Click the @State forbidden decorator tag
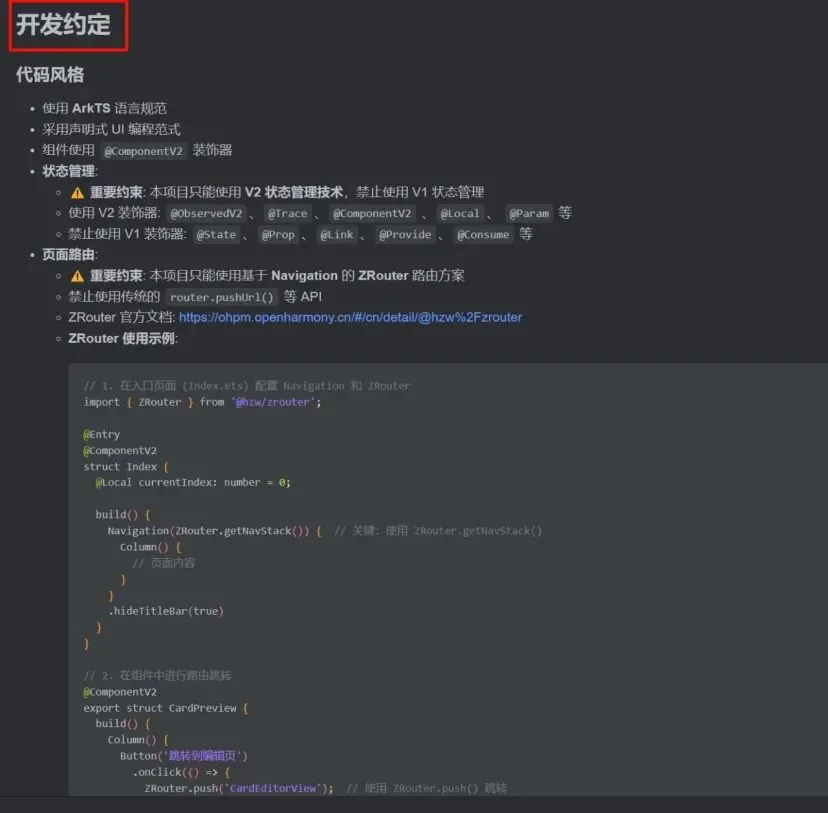Screen dimensions: 828x813 (216, 234)
